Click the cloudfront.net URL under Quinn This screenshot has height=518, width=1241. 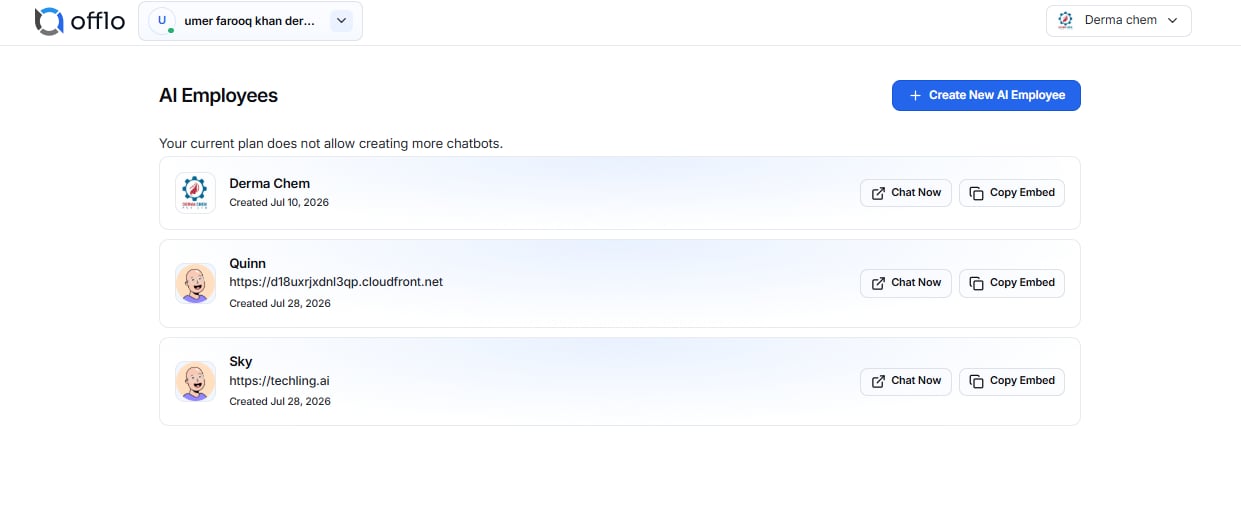[336, 282]
